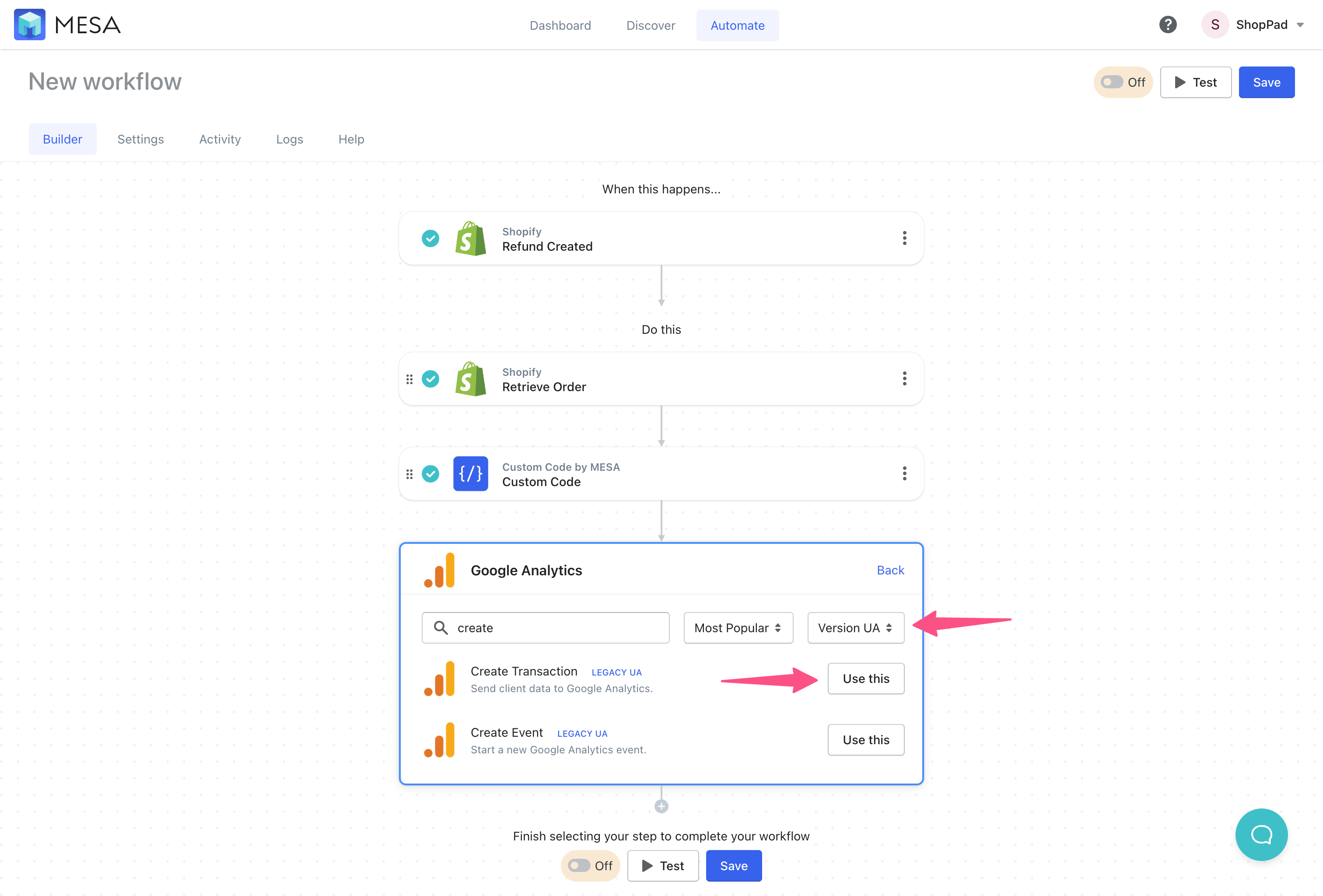Viewport: 1323px width, 896px height.
Task: Click the Custom Code checkmark status icon
Action: coord(430,474)
